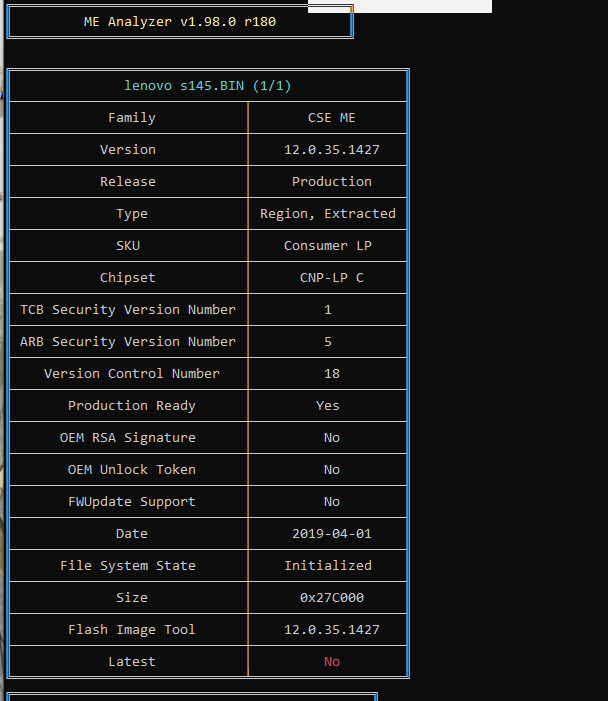Screen dimensions: 608x701
Task: Click the ARB Security Version Number label
Action: point(128,342)
